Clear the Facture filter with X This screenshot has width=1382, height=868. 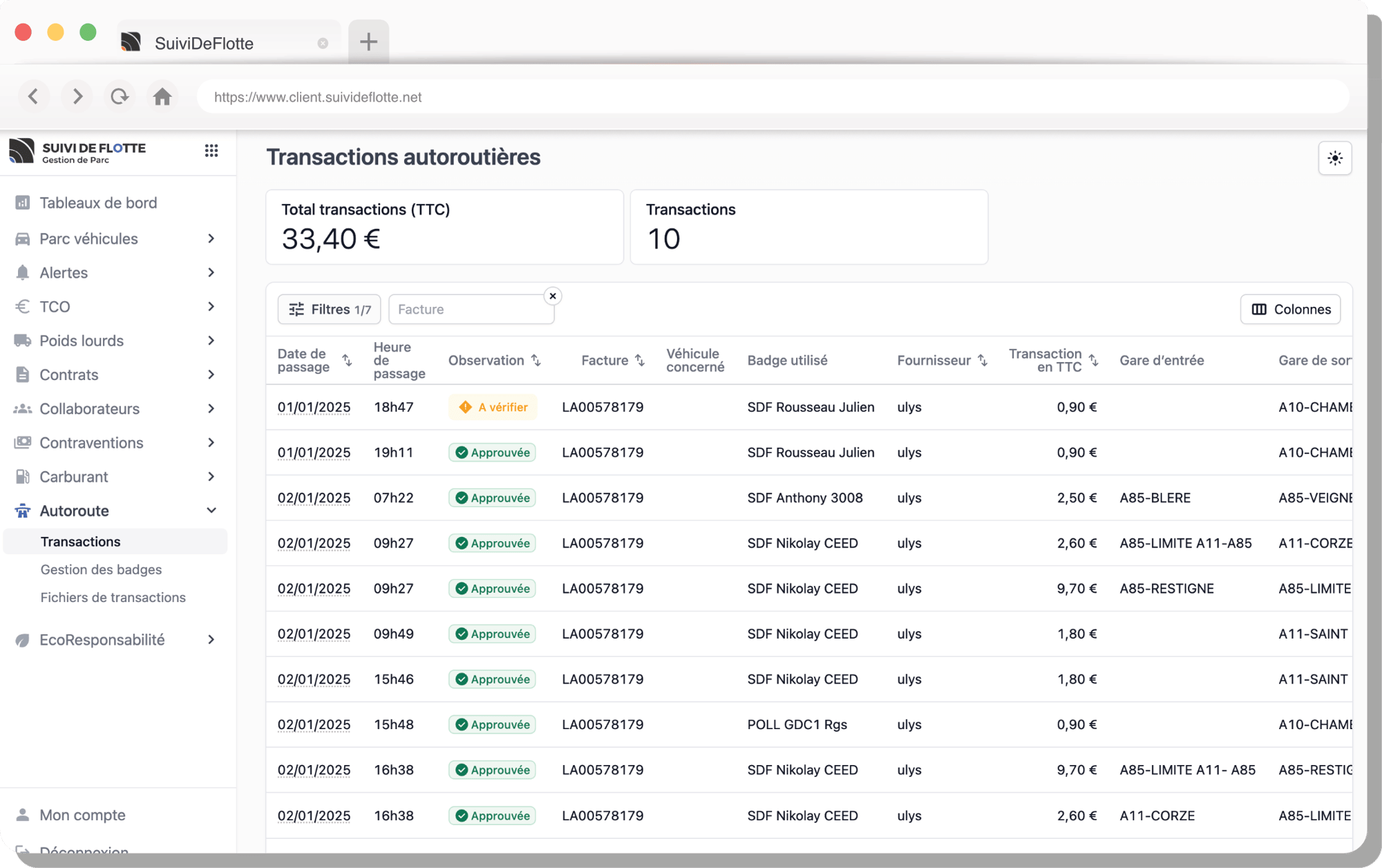tap(553, 296)
